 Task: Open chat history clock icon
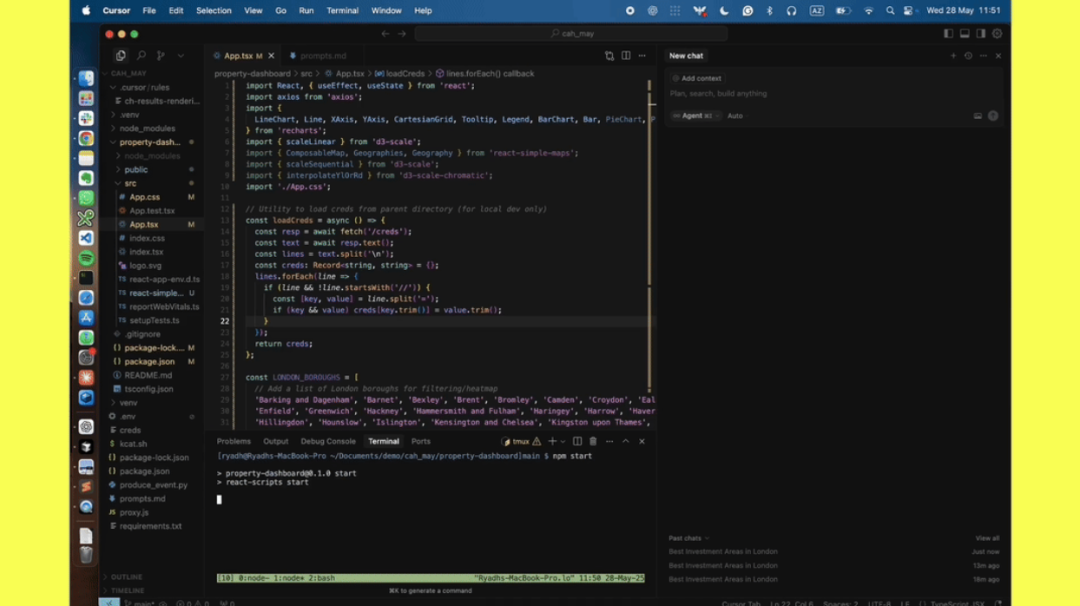coord(968,56)
